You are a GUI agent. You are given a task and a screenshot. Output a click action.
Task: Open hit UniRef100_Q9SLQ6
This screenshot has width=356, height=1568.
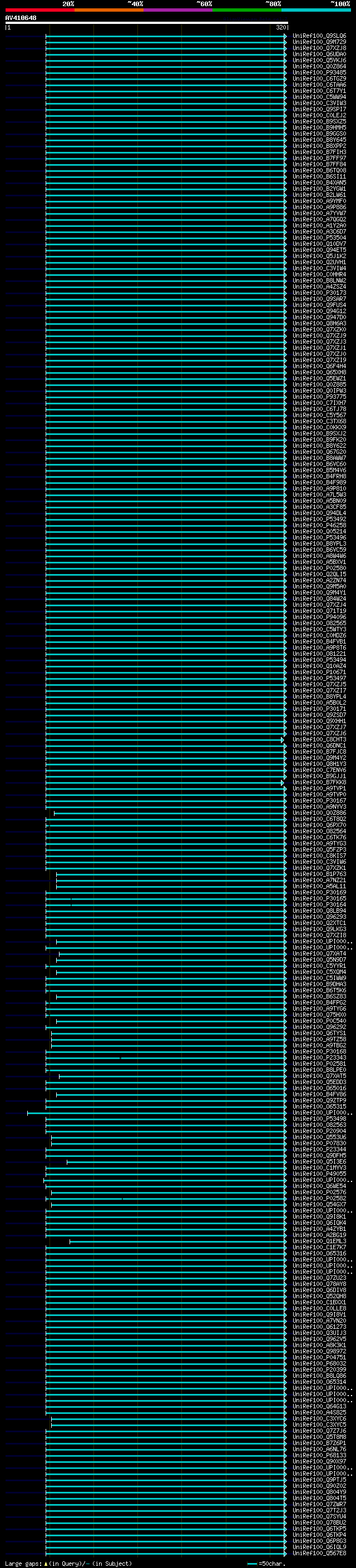click(x=319, y=37)
